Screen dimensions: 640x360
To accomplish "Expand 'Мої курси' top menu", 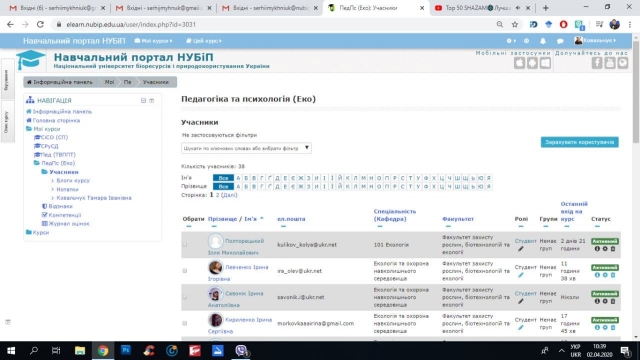I will pos(153,41).
